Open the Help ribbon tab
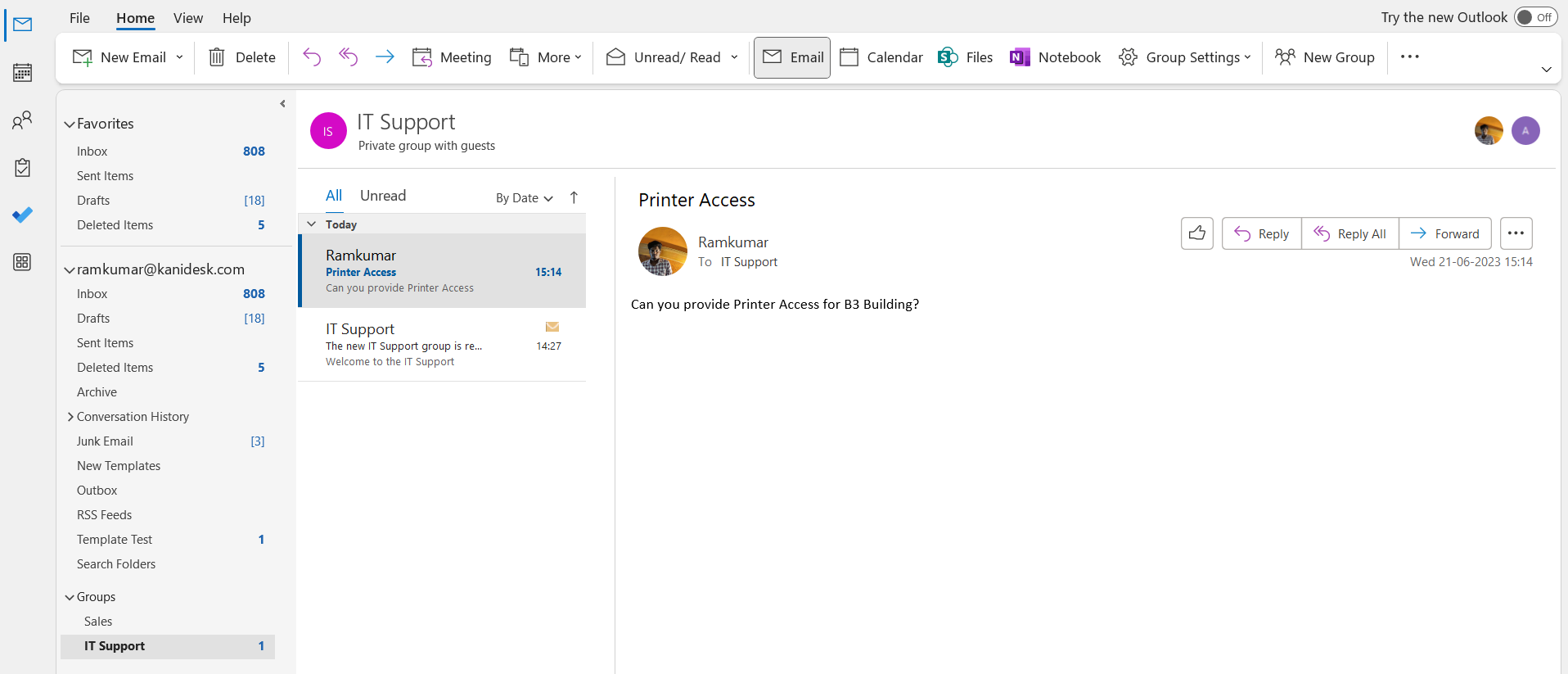The width and height of the screenshot is (1568, 674). point(237,18)
